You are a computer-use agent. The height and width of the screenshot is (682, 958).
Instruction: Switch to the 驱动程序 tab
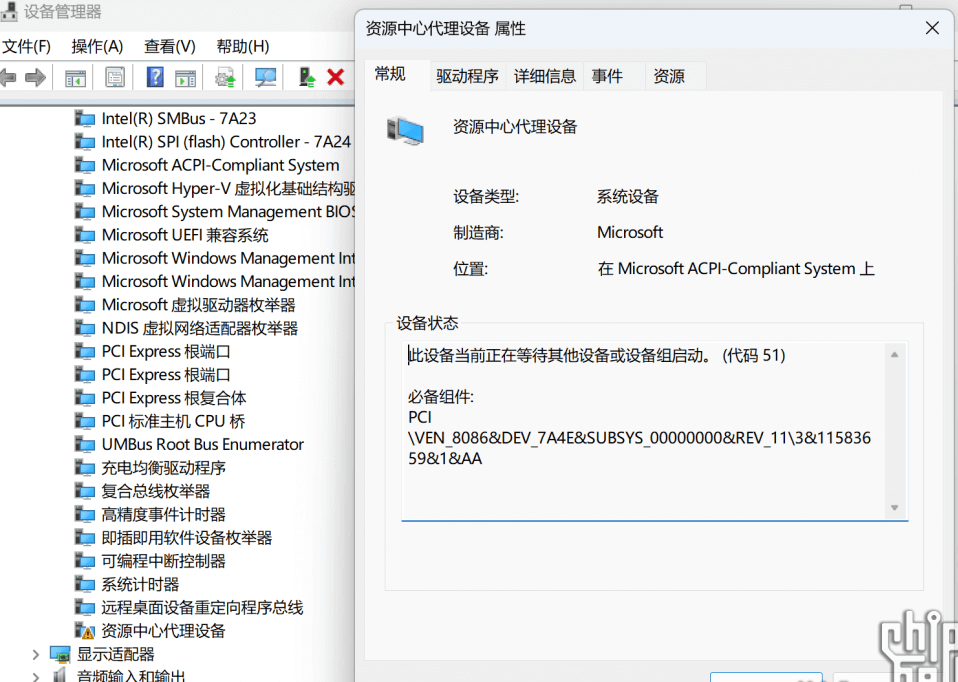(467, 76)
